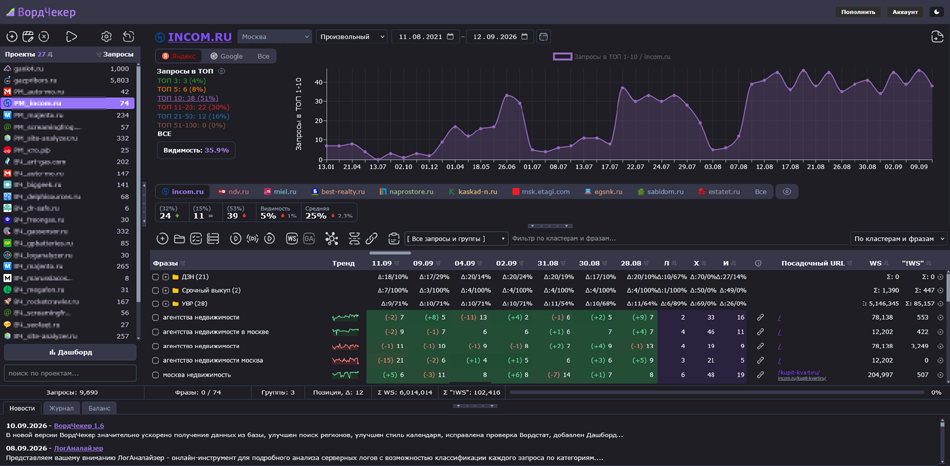
Task: Click the WS Wordstat icon
Action: tap(291, 239)
